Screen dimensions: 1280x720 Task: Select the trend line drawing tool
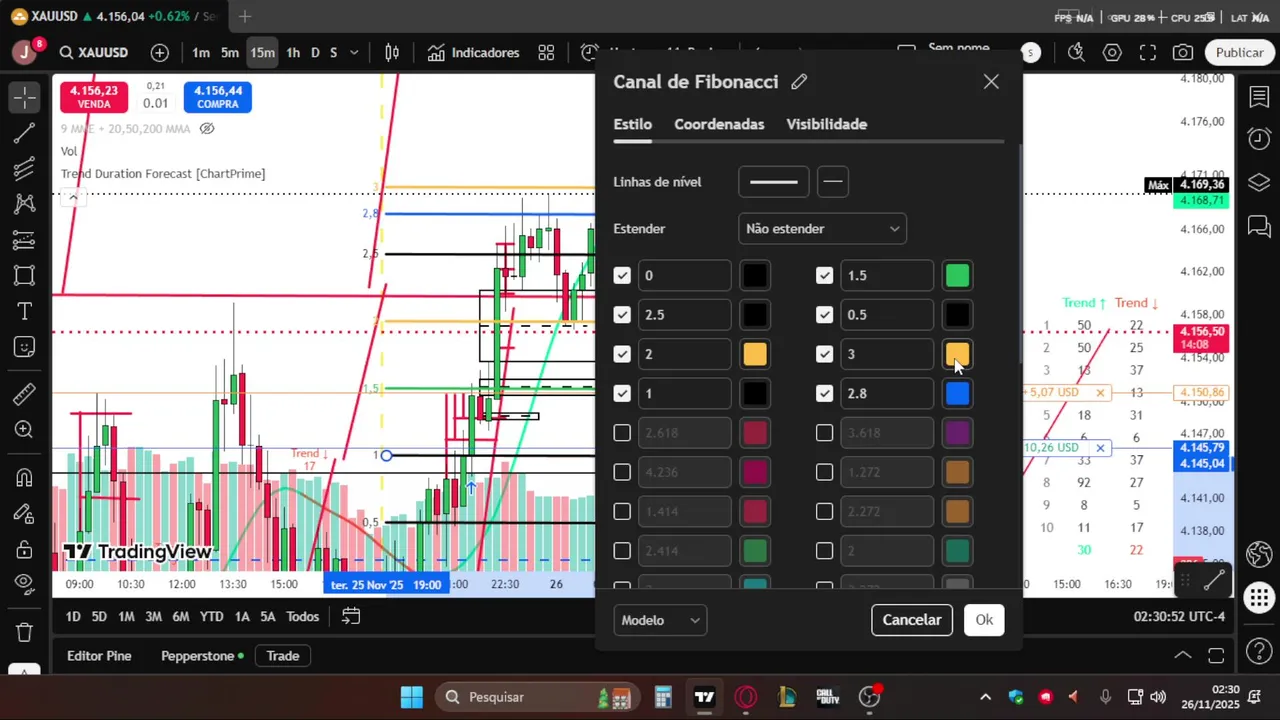(24, 133)
